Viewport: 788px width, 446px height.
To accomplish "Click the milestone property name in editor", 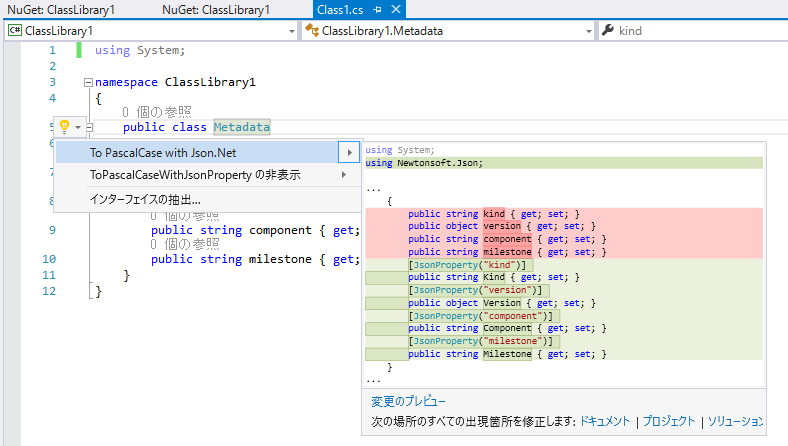I will point(280,259).
